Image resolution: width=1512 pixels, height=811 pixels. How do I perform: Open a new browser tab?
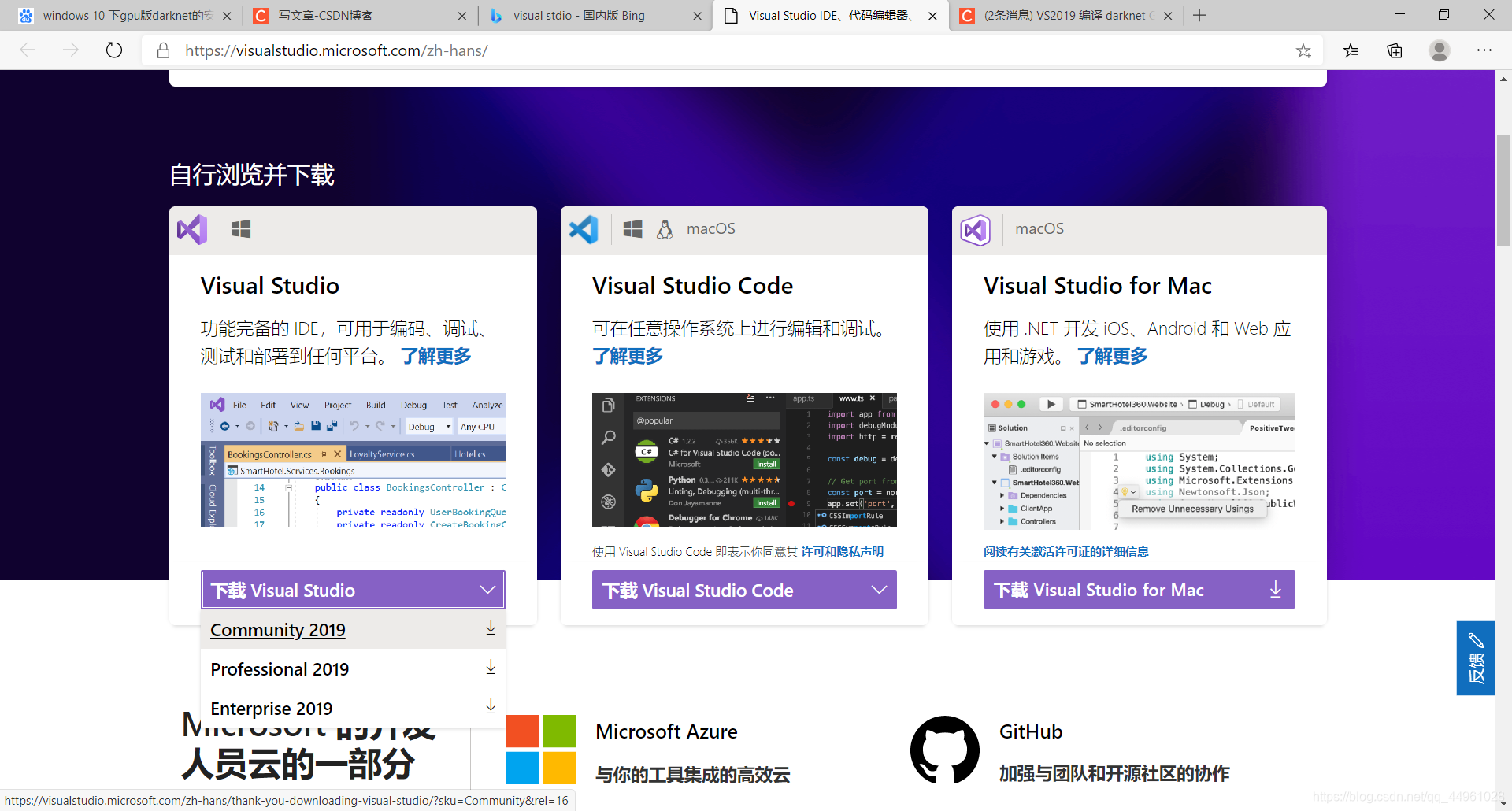pos(1199,16)
